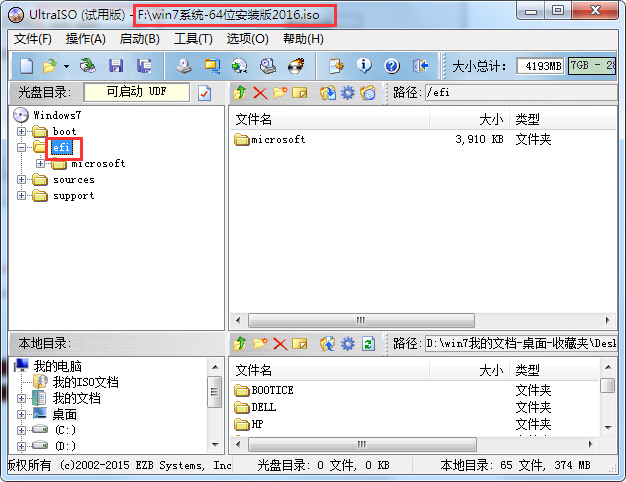
Task: Sort disc files by 大小 column header
Action: click(469, 119)
